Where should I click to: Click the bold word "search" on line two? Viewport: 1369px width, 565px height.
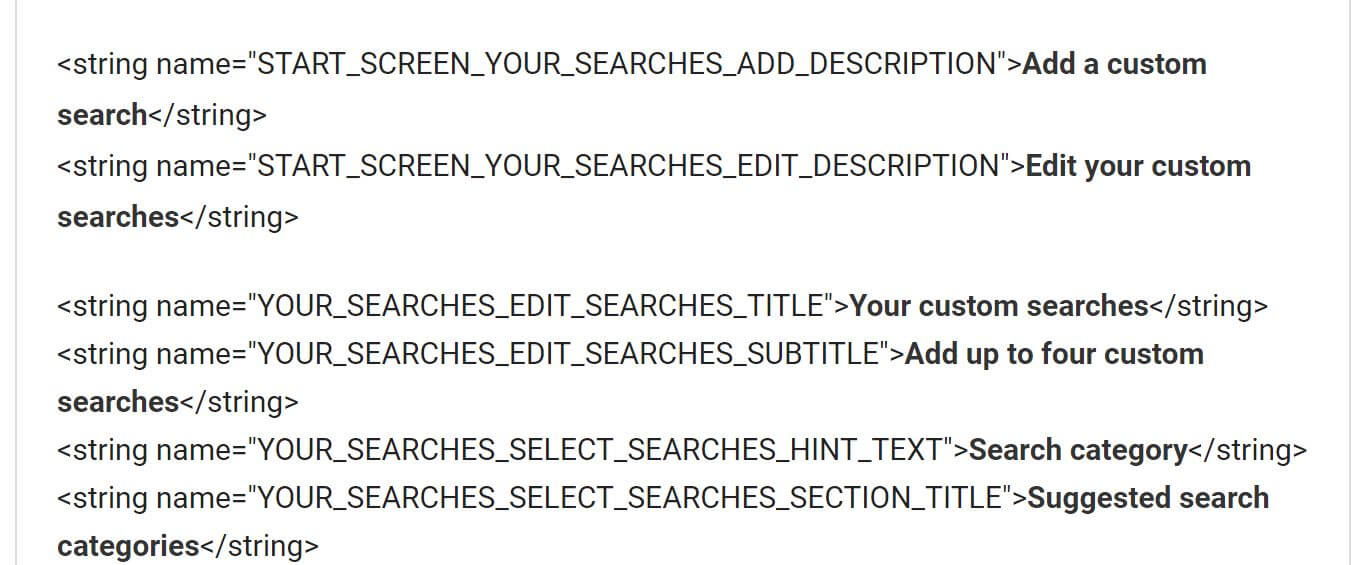pos(102,115)
